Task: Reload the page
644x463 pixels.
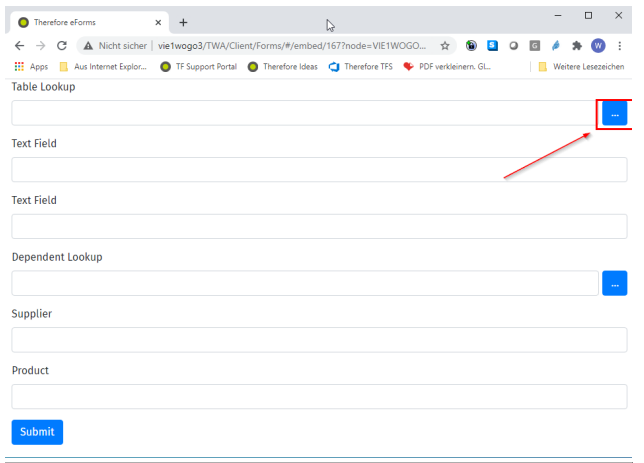Action: (62, 46)
